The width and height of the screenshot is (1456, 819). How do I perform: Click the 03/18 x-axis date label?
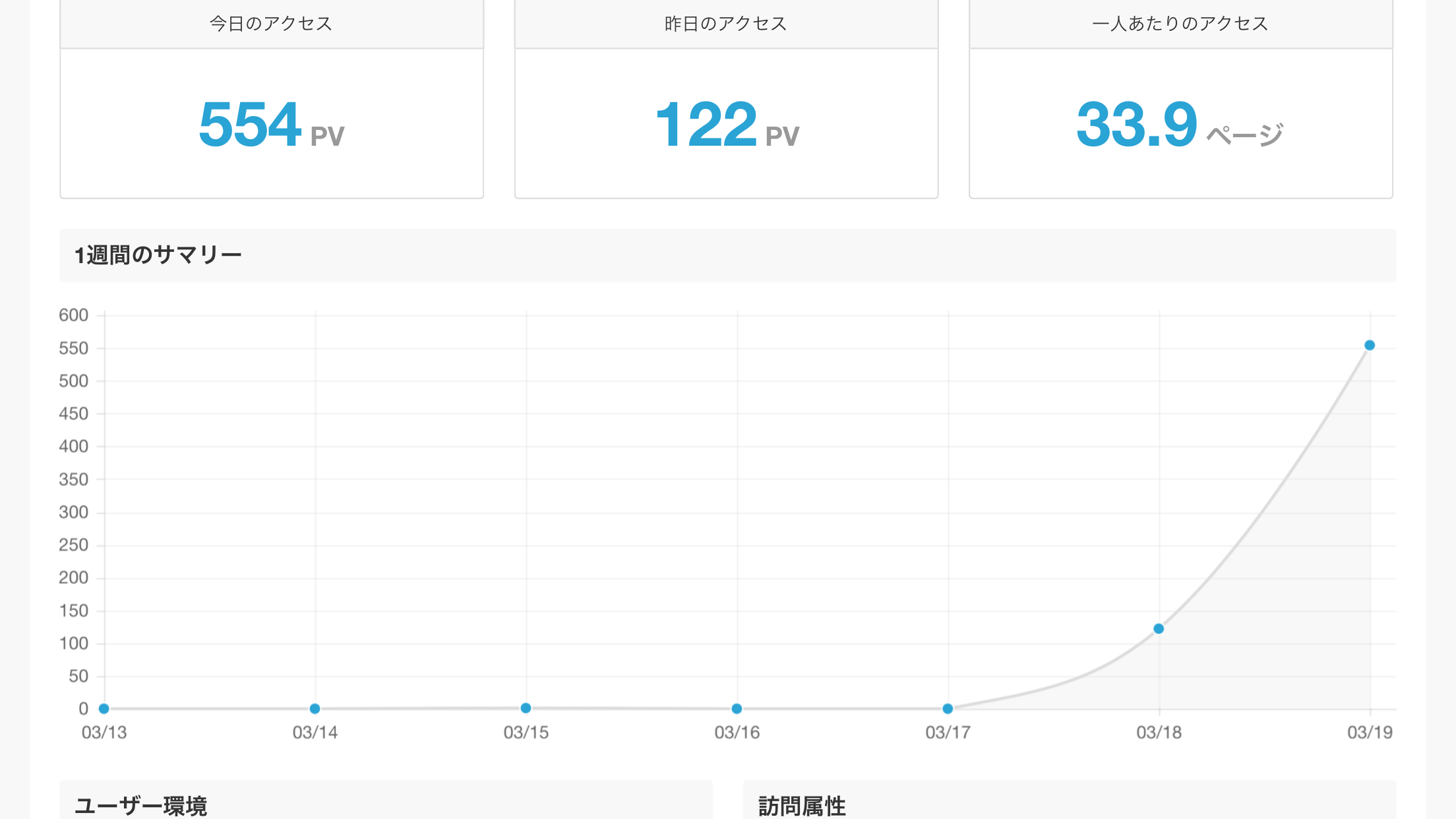[1159, 732]
